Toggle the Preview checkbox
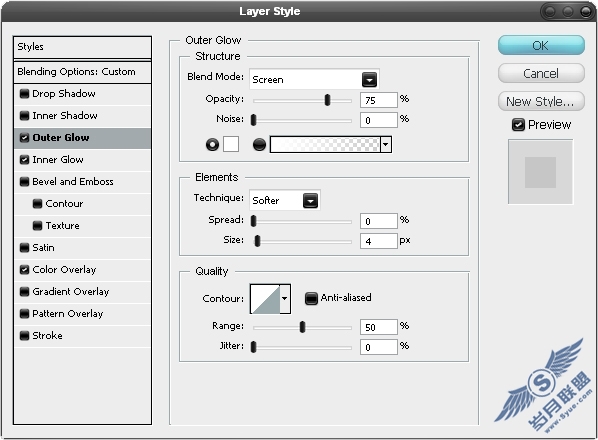The image size is (598, 440). (x=518, y=125)
